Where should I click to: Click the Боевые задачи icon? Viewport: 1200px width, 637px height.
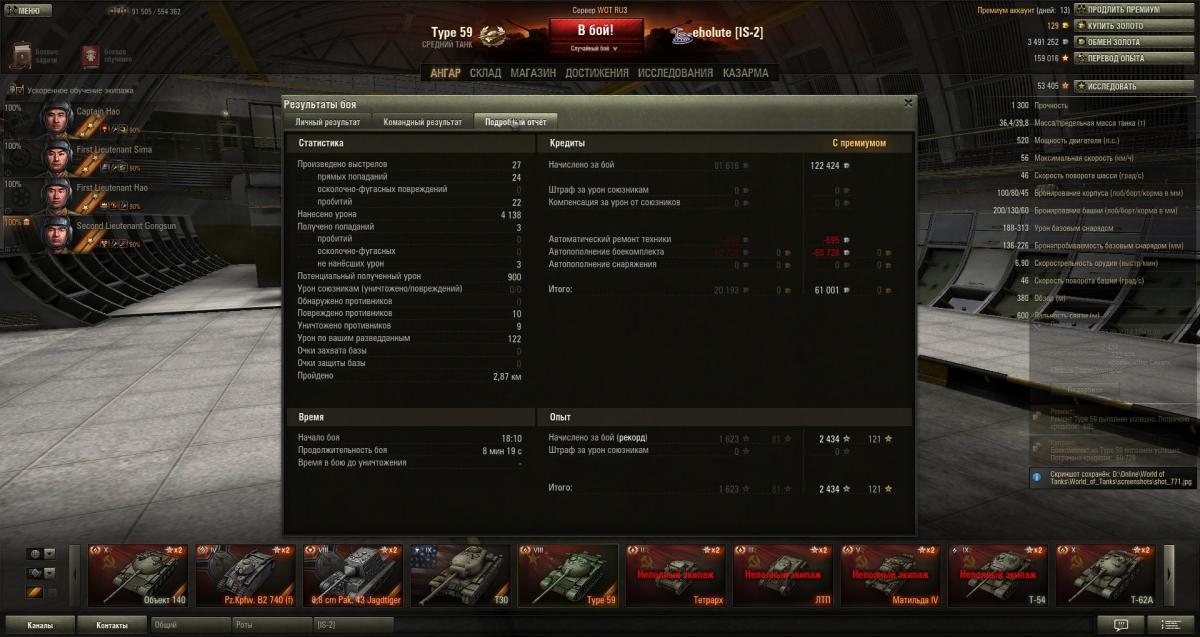tap(20, 52)
